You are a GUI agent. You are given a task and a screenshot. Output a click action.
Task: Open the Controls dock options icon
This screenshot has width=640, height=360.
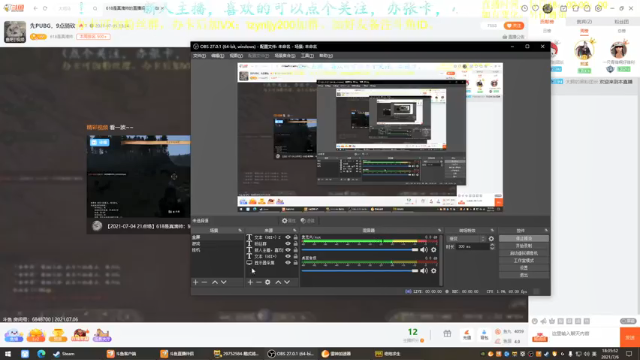tap(546, 230)
